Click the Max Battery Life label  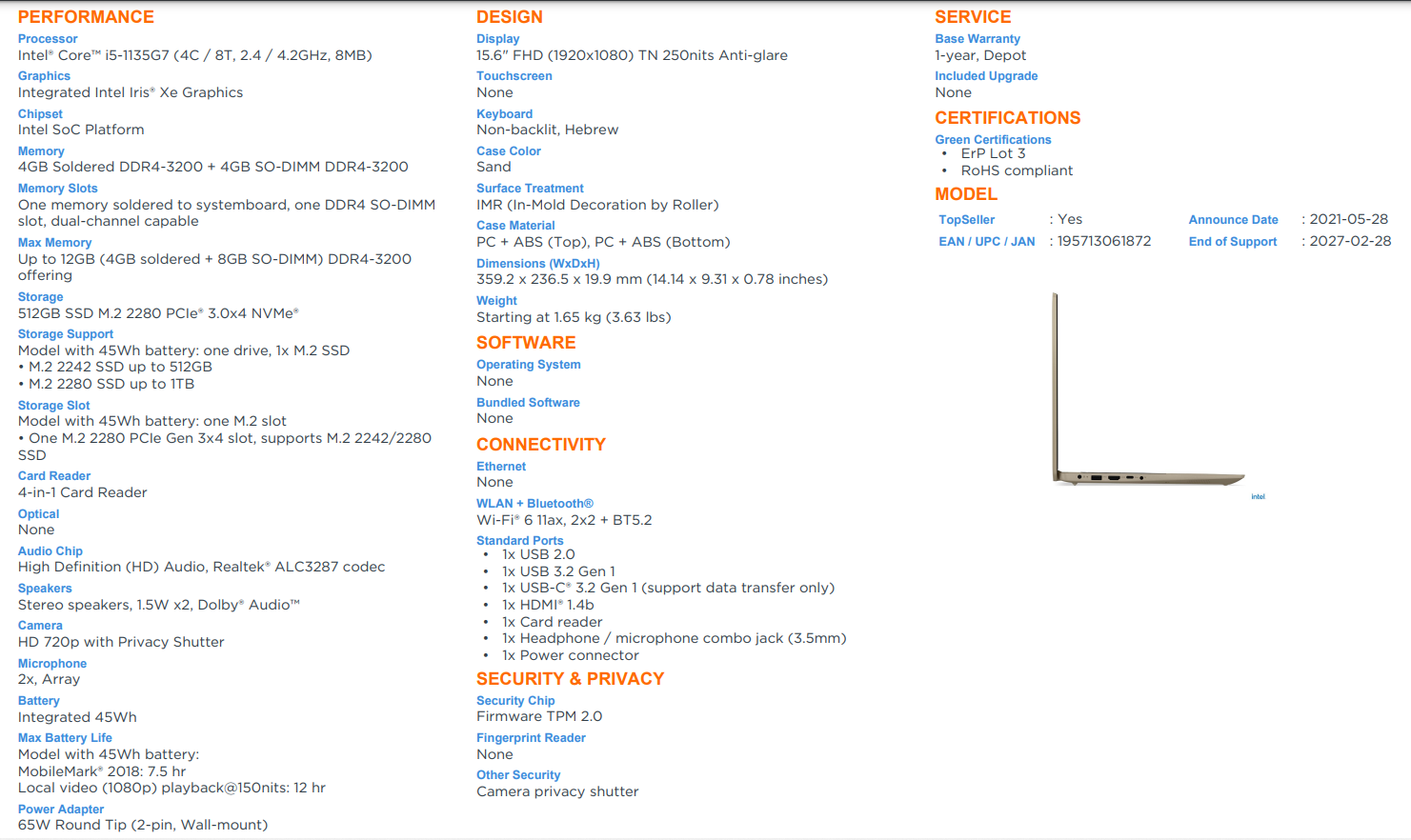click(65, 738)
